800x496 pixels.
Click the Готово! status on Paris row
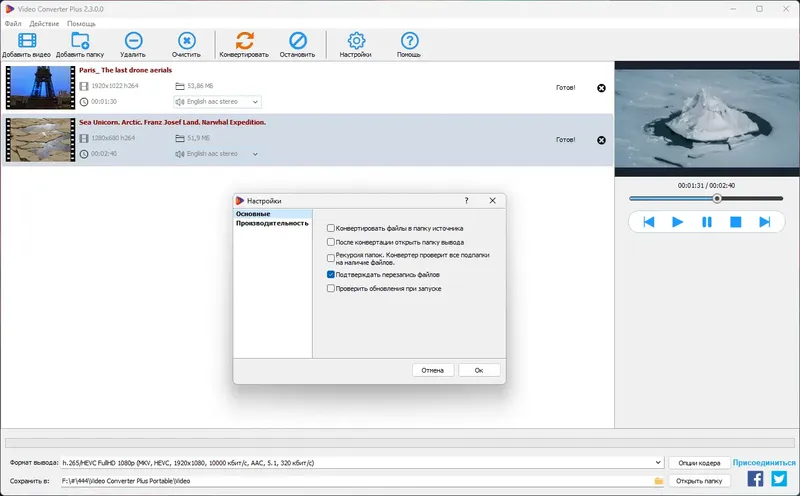click(x=565, y=87)
